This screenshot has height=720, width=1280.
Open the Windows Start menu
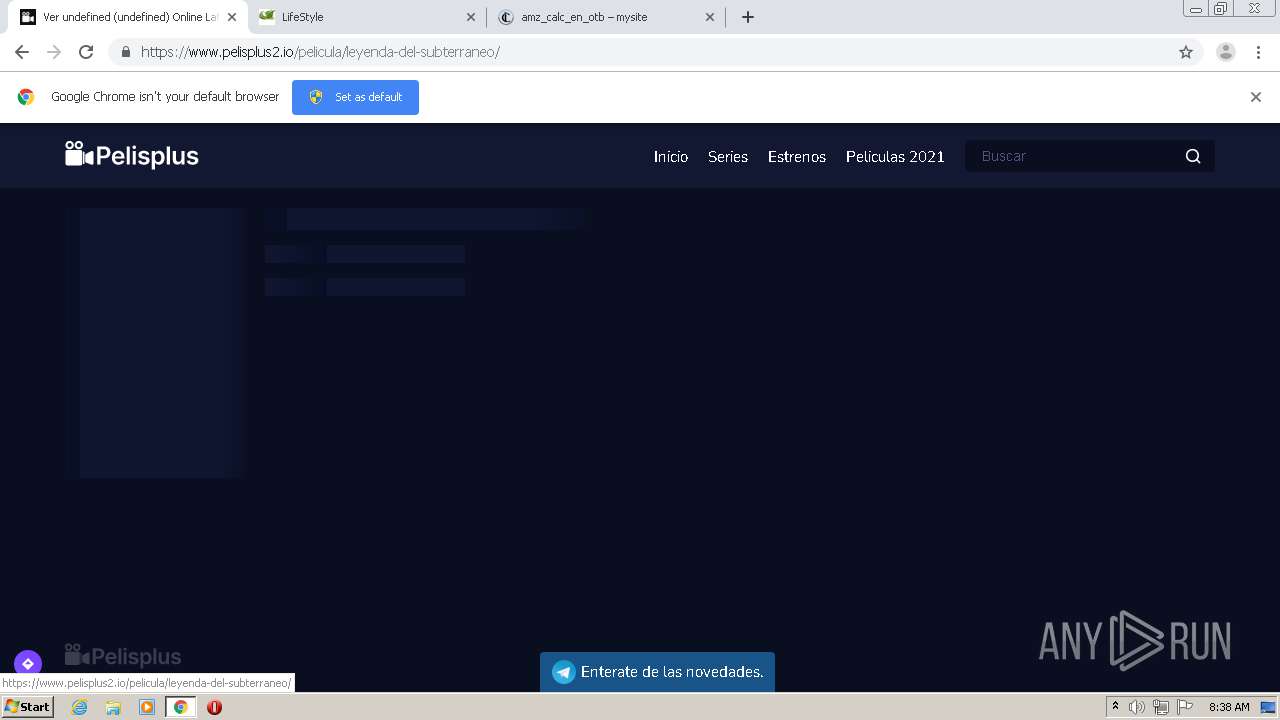click(27, 707)
